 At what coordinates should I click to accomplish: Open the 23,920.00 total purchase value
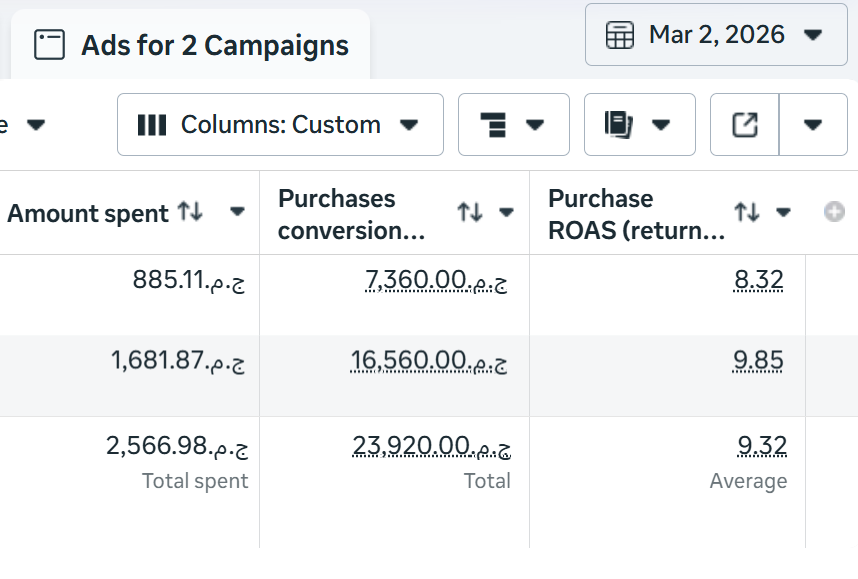(432, 445)
